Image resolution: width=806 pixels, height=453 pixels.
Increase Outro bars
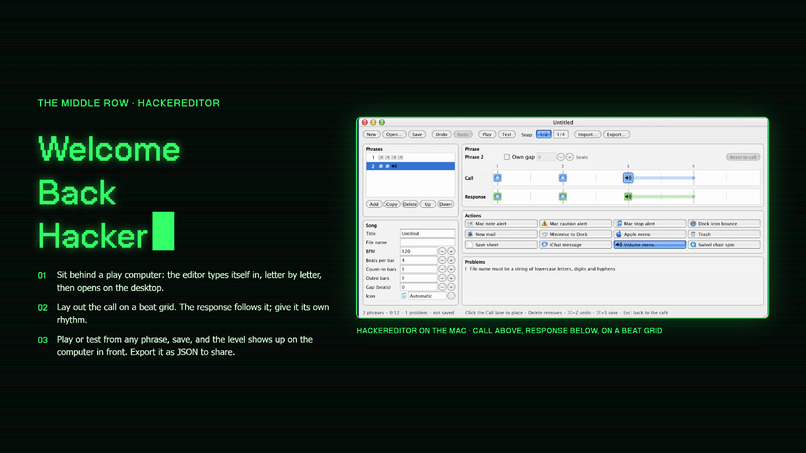pyautogui.click(x=451, y=278)
